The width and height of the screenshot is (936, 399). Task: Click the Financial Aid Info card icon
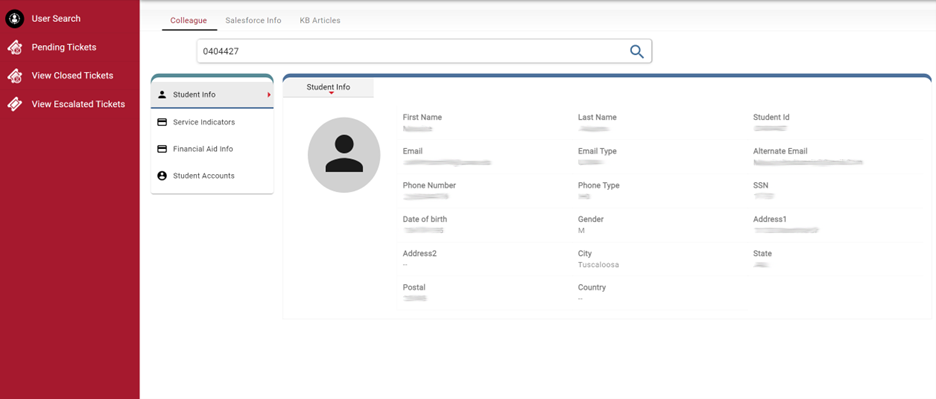click(162, 149)
